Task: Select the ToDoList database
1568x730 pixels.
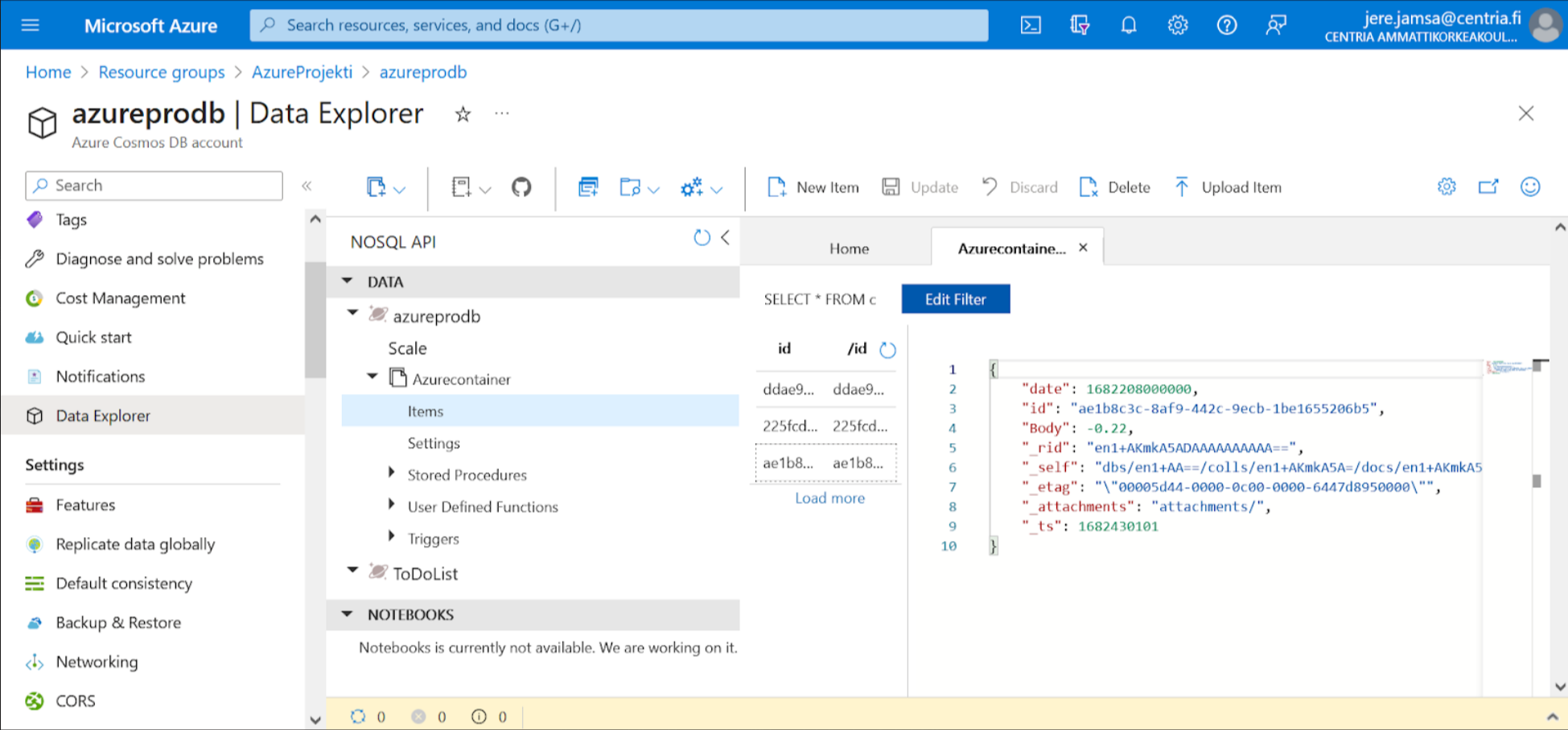Action: click(x=424, y=572)
